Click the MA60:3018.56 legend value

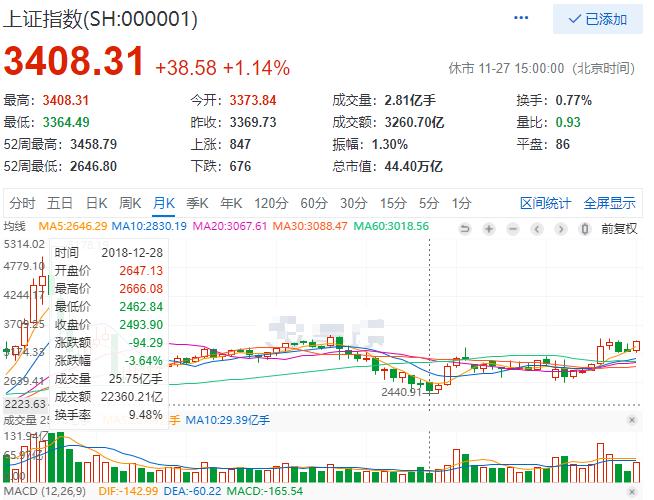391,226
